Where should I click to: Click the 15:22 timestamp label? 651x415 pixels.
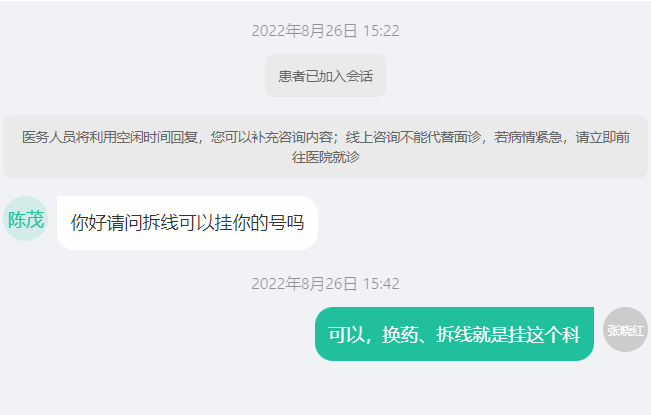381,31
